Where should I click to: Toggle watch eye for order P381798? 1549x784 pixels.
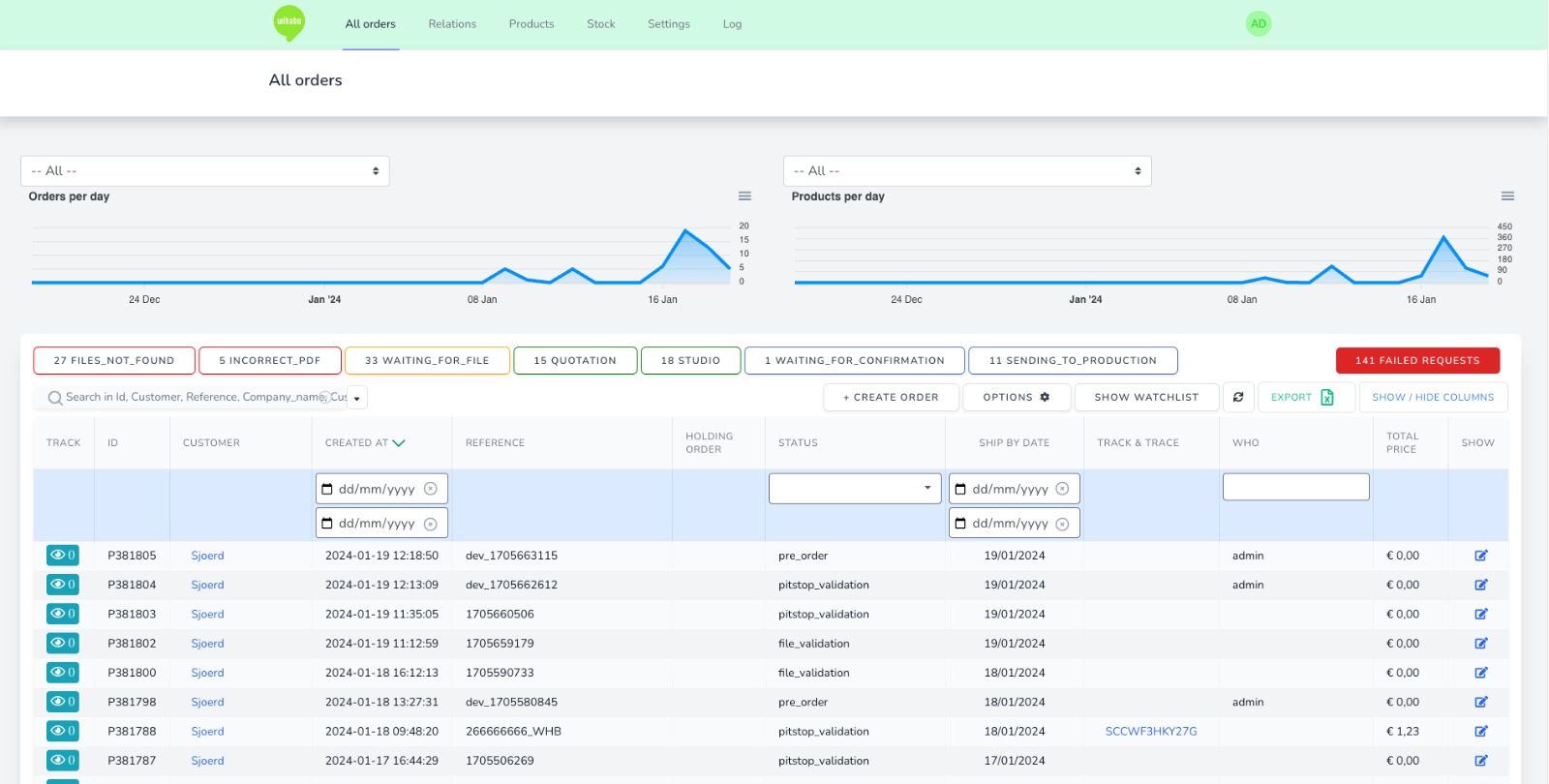pos(63,702)
